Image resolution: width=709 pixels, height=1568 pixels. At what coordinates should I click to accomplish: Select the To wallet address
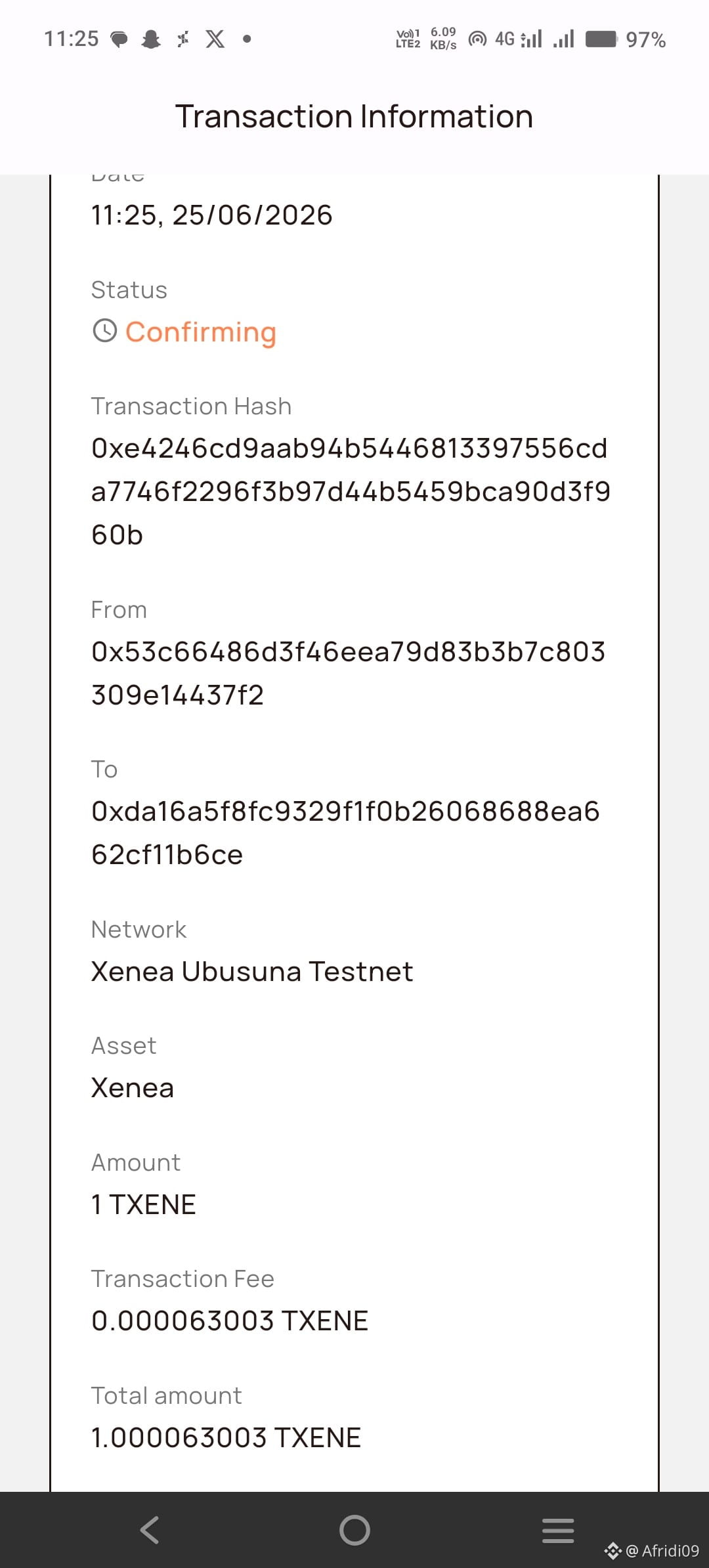pyautogui.click(x=345, y=833)
